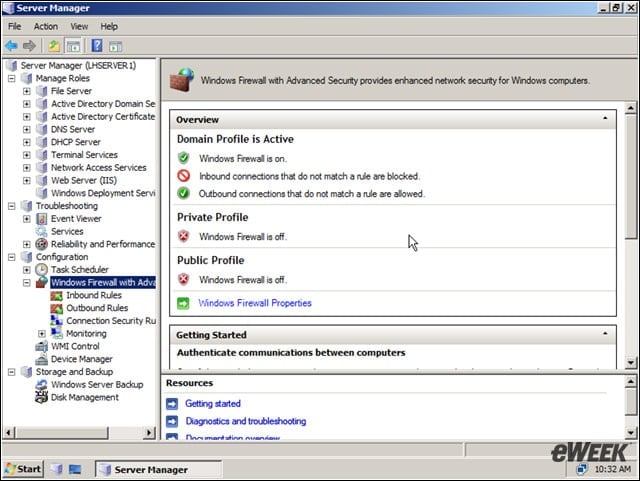640x481 pixels.
Task: Click the Outbound Rules icon
Action: tap(56, 308)
